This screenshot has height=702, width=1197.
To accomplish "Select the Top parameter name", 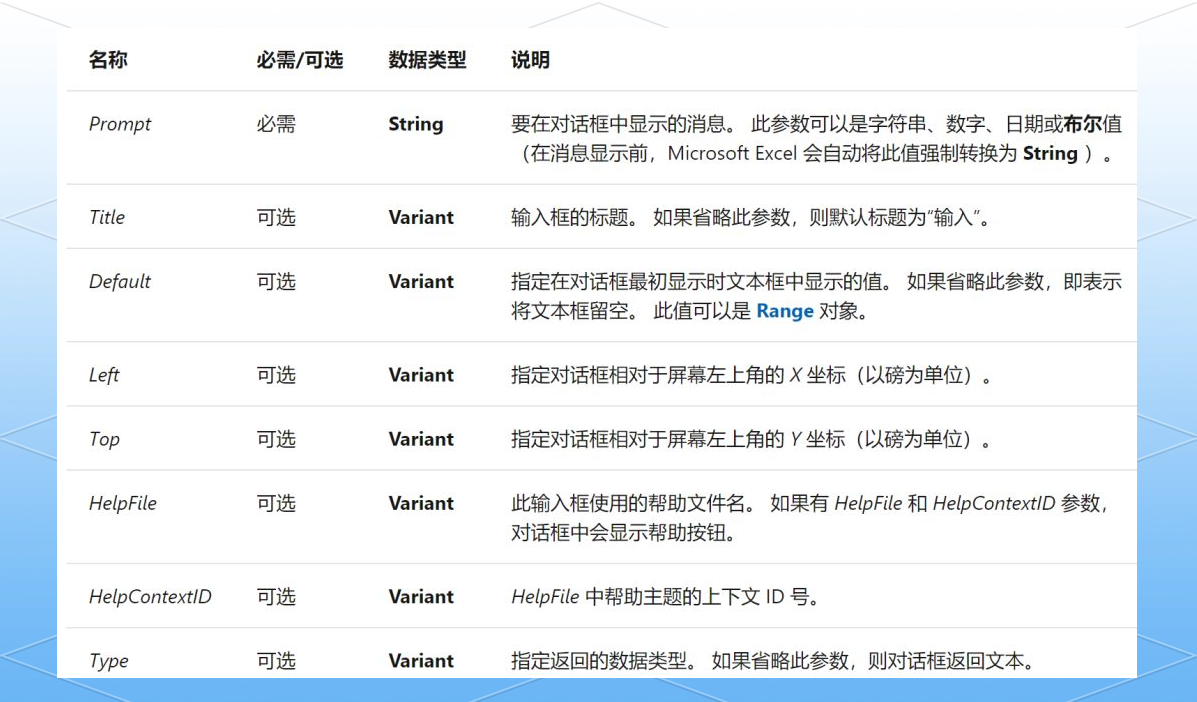I will (105, 440).
